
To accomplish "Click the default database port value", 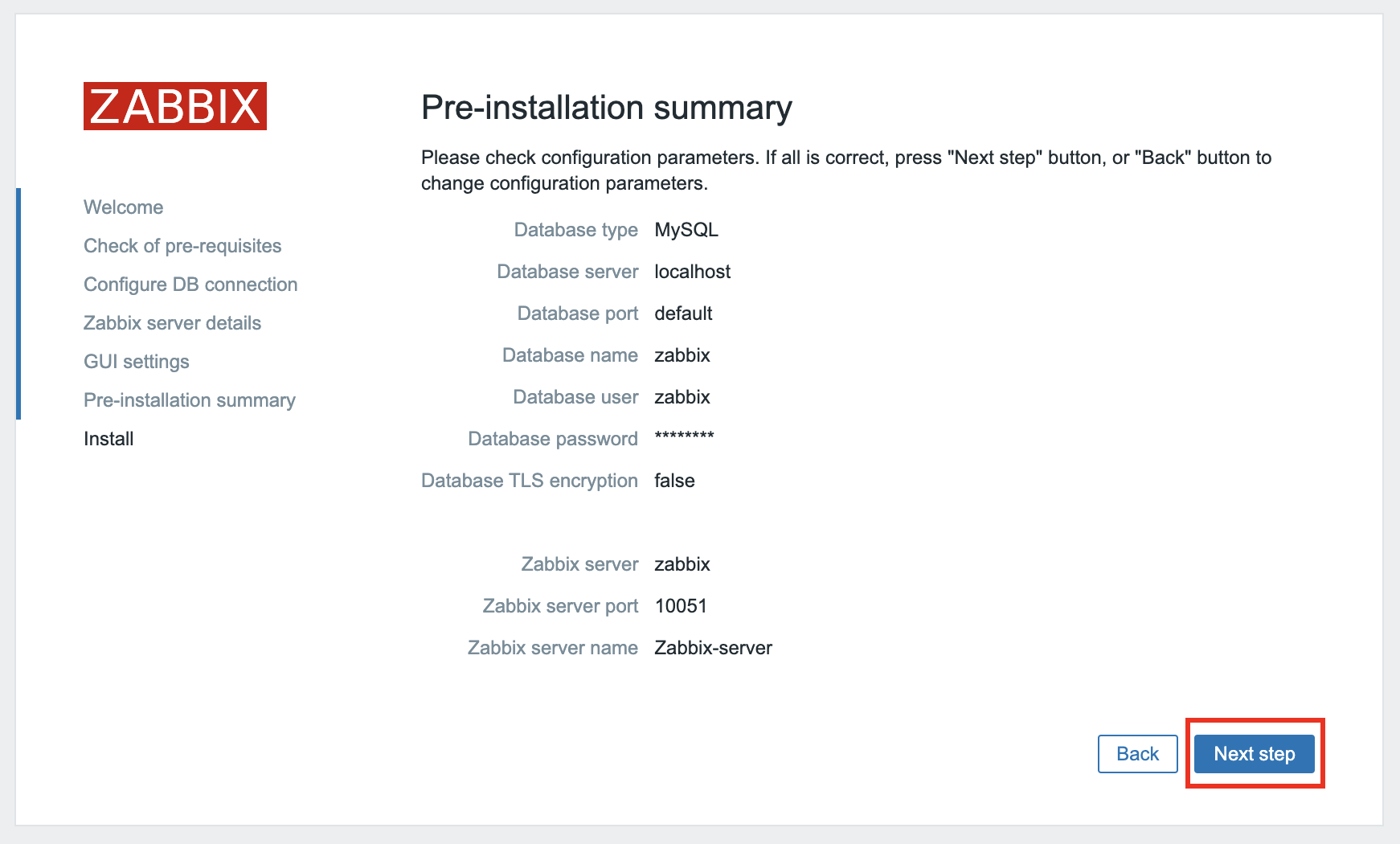I will click(x=684, y=313).
